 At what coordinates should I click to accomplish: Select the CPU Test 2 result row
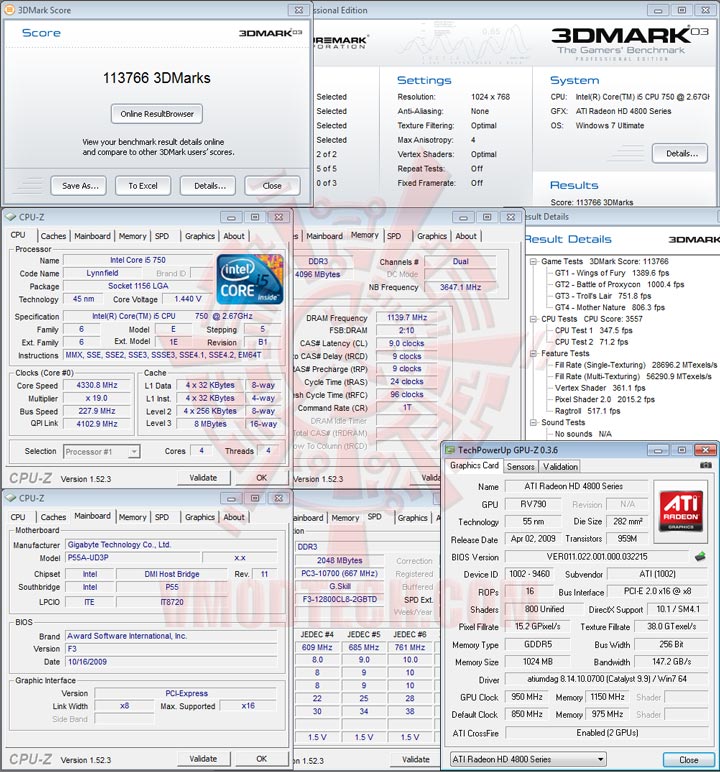pyautogui.click(x=591, y=342)
